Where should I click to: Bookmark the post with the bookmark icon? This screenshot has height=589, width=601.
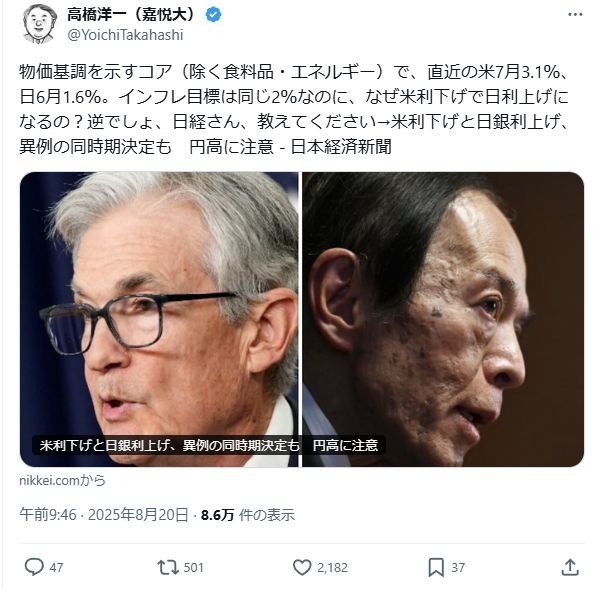click(x=436, y=567)
